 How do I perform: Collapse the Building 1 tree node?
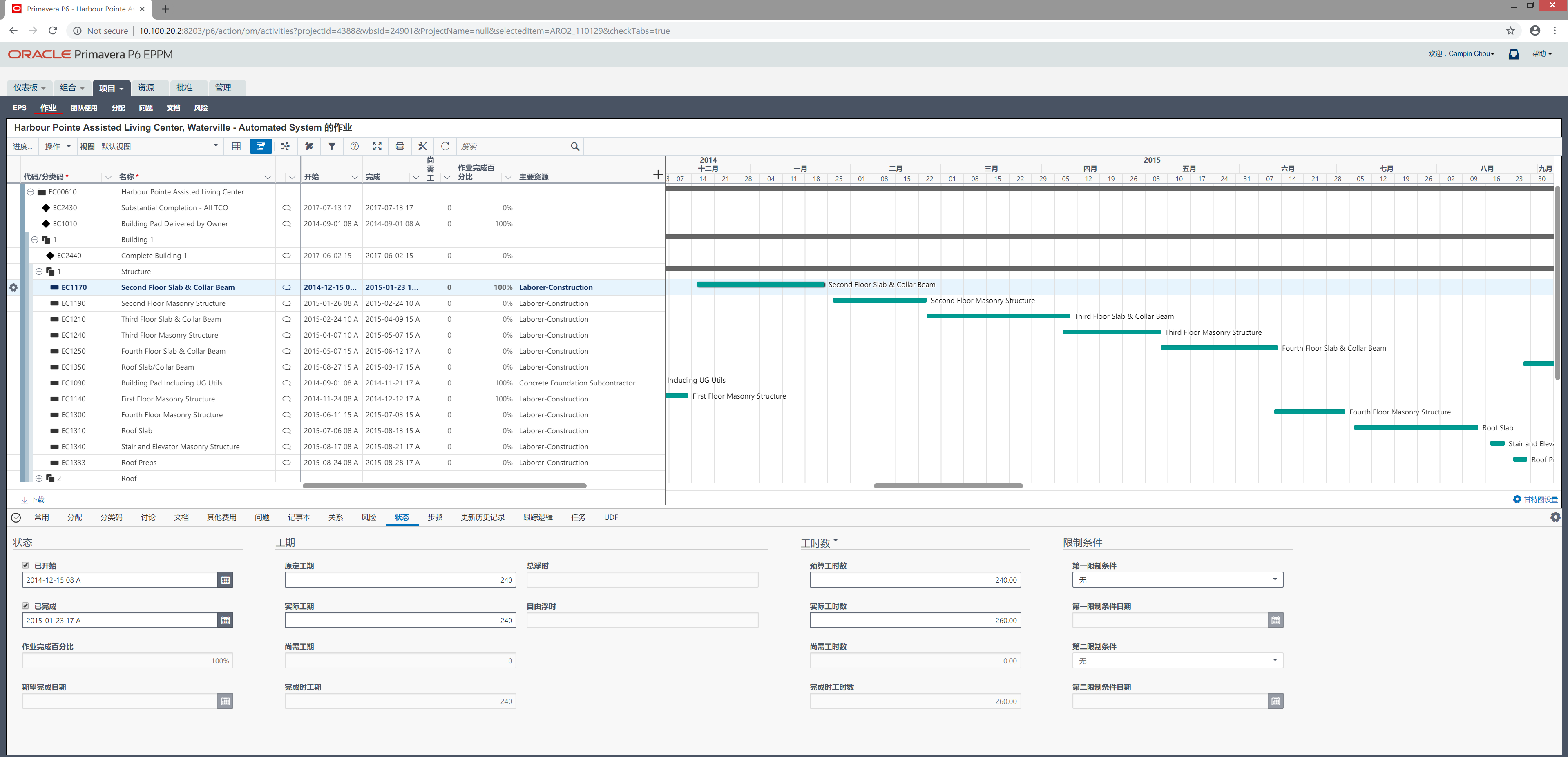pos(35,240)
